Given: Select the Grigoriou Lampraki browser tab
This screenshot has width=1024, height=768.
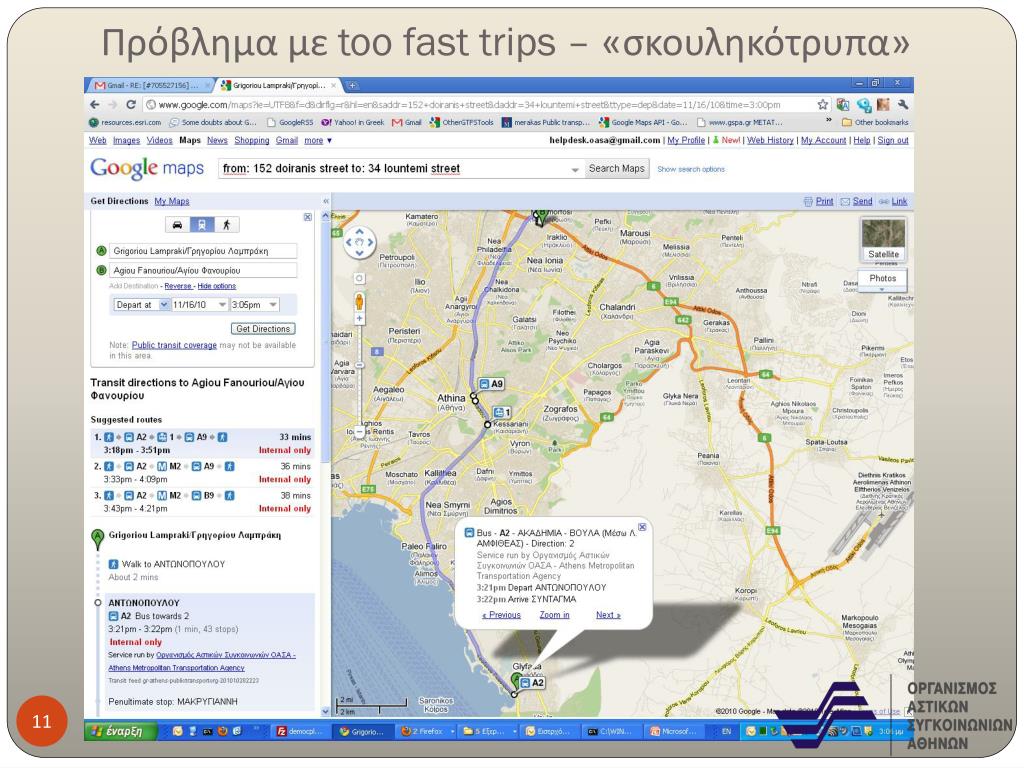Looking at the screenshot, I should (279, 86).
